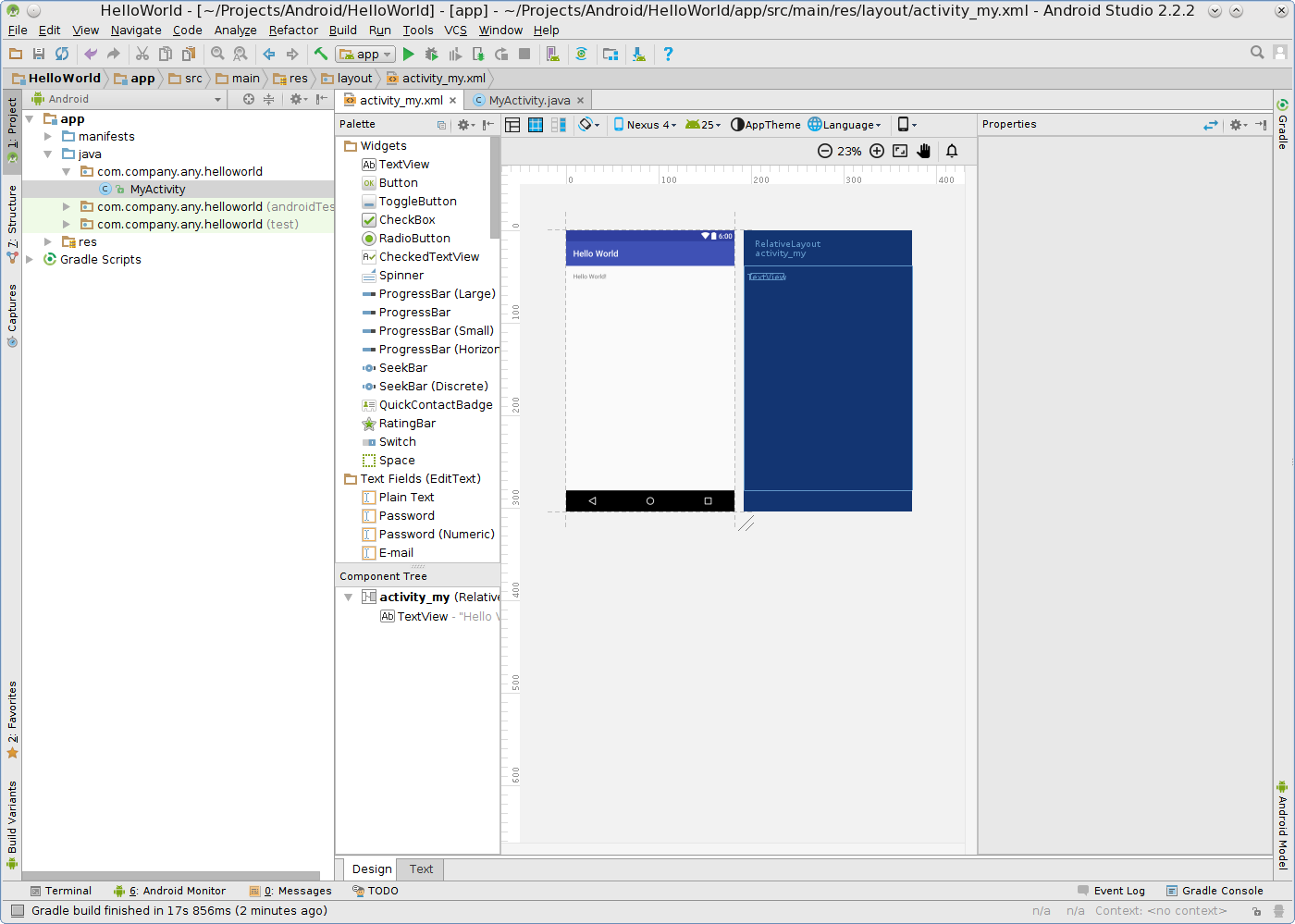Show Design plus Blueprint view
1295x924 pixels.
pos(559,125)
